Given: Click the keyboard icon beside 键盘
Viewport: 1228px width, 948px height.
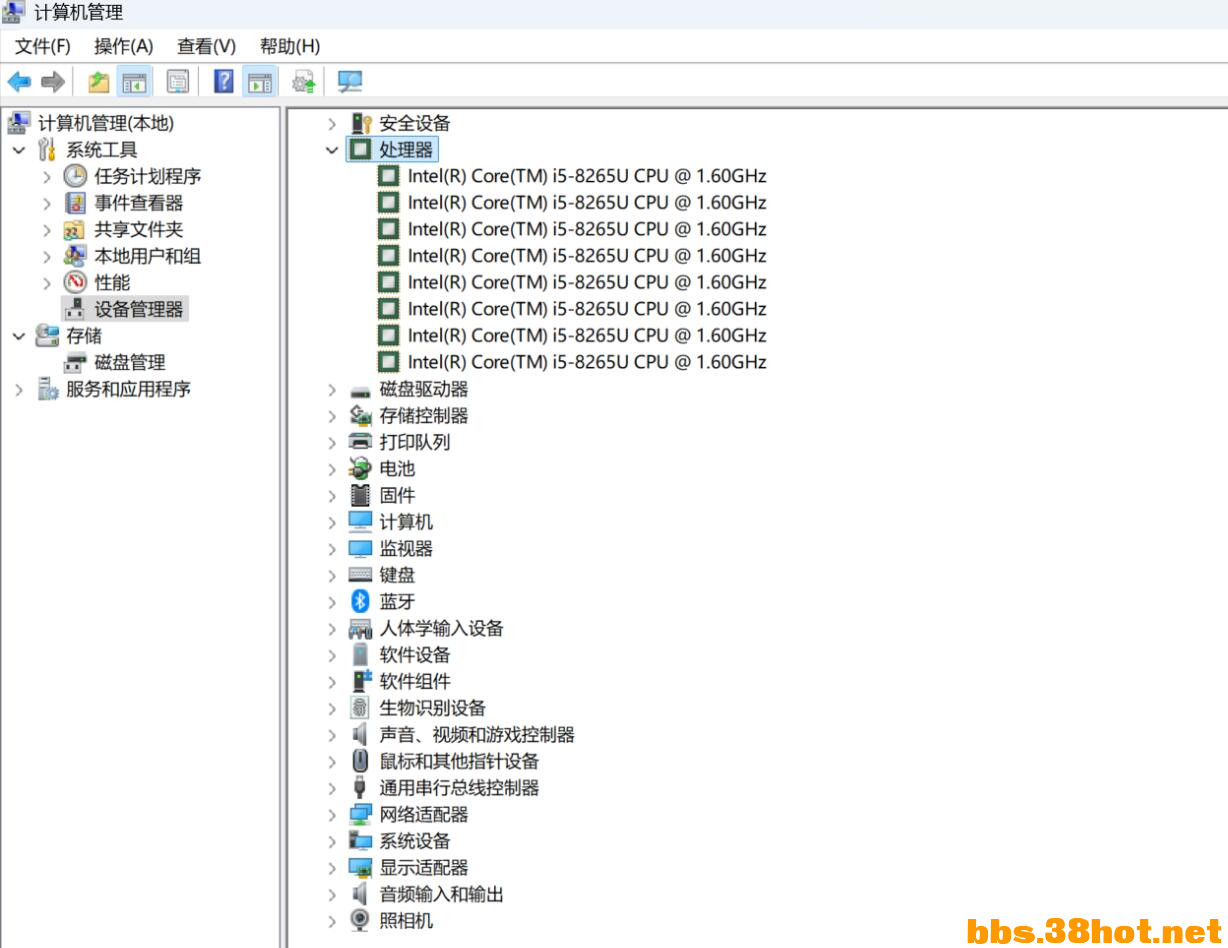Looking at the screenshot, I should [361, 575].
